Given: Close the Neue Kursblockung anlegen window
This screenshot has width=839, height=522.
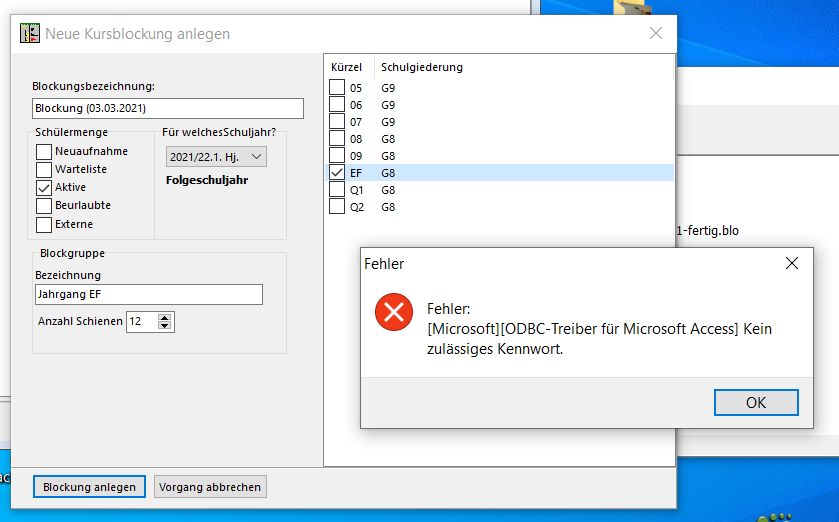Looking at the screenshot, I should pos(655,33).
